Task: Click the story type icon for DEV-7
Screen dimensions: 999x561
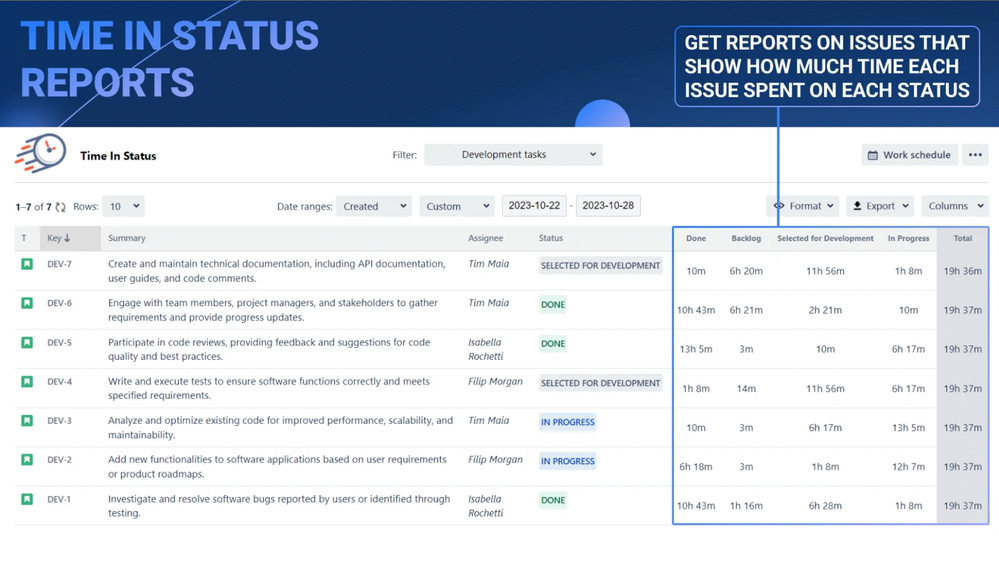Action: [27, 264]
